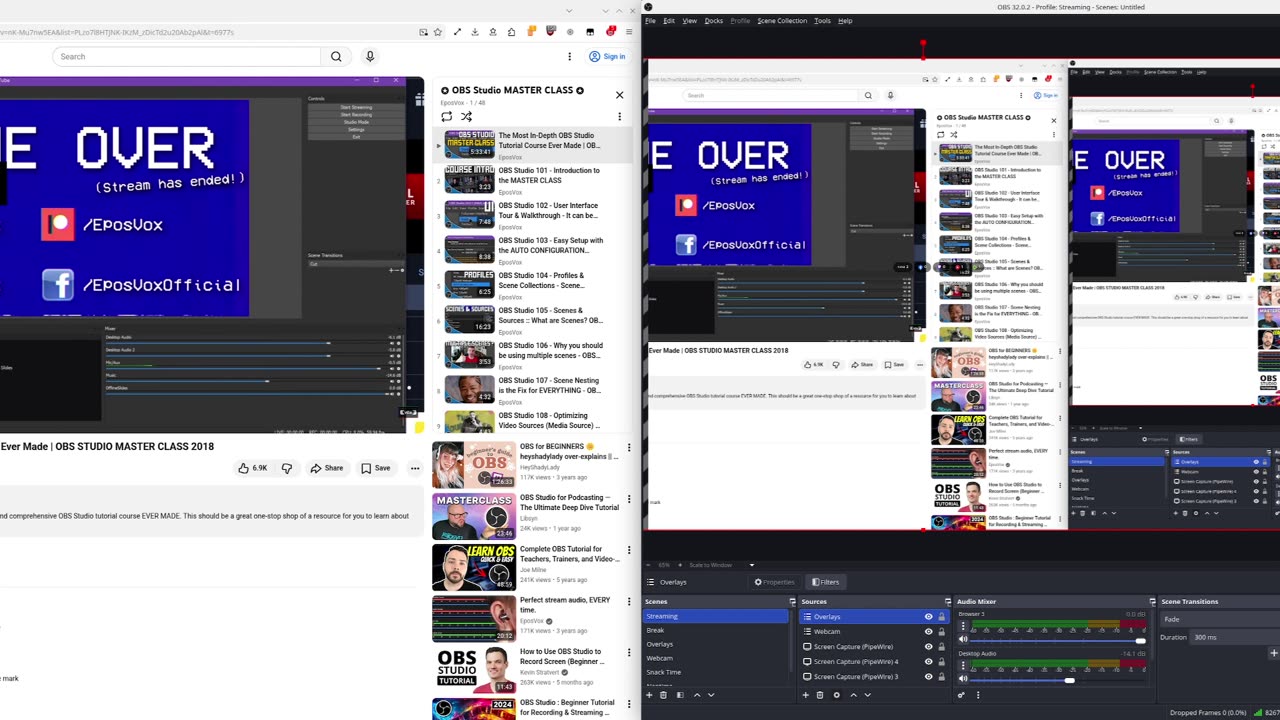Bookmark this page with the star icon

(438, 32)
